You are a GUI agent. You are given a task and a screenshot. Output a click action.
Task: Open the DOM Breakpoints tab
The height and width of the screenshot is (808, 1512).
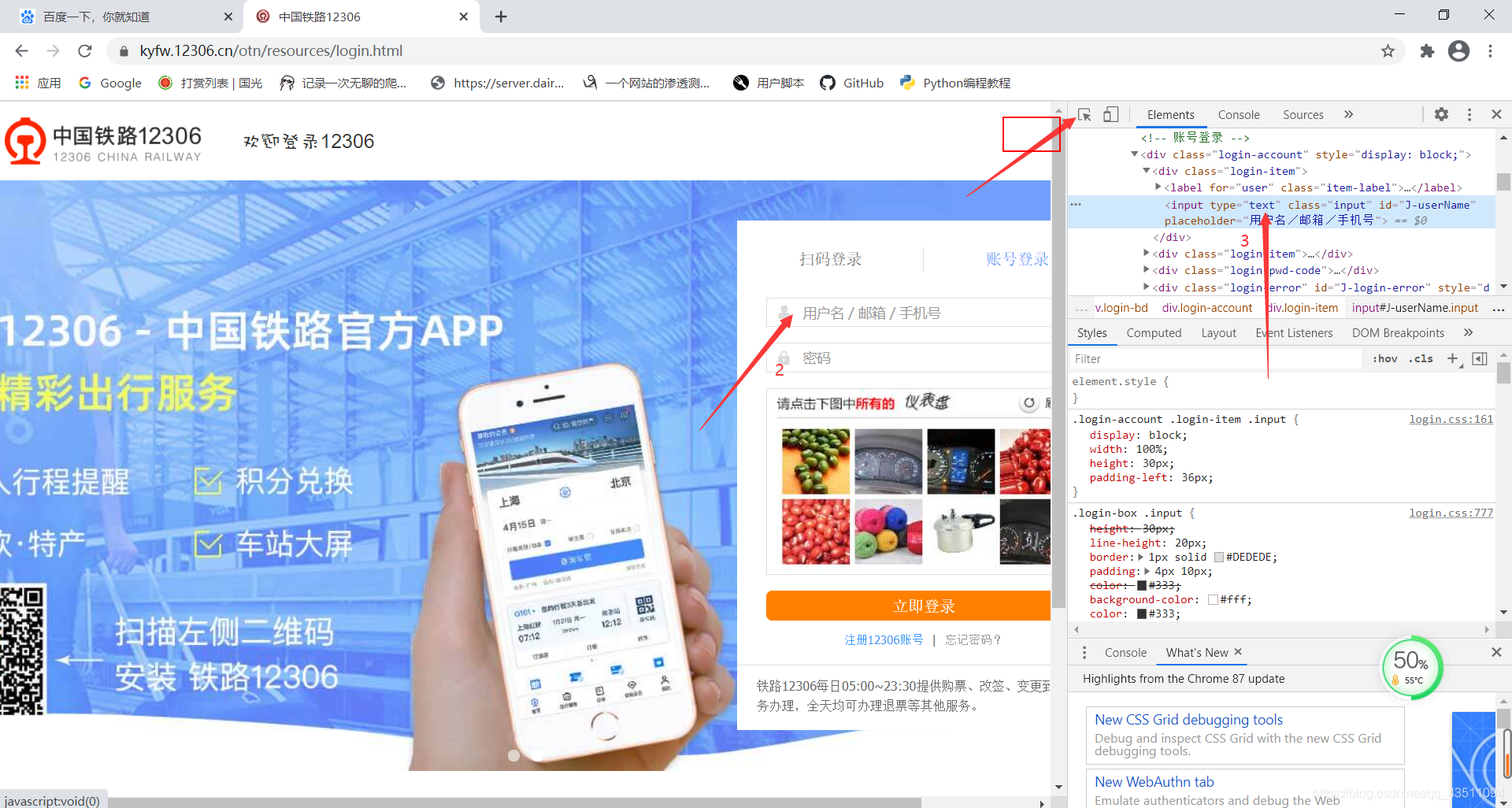[x=1398, y=333]
